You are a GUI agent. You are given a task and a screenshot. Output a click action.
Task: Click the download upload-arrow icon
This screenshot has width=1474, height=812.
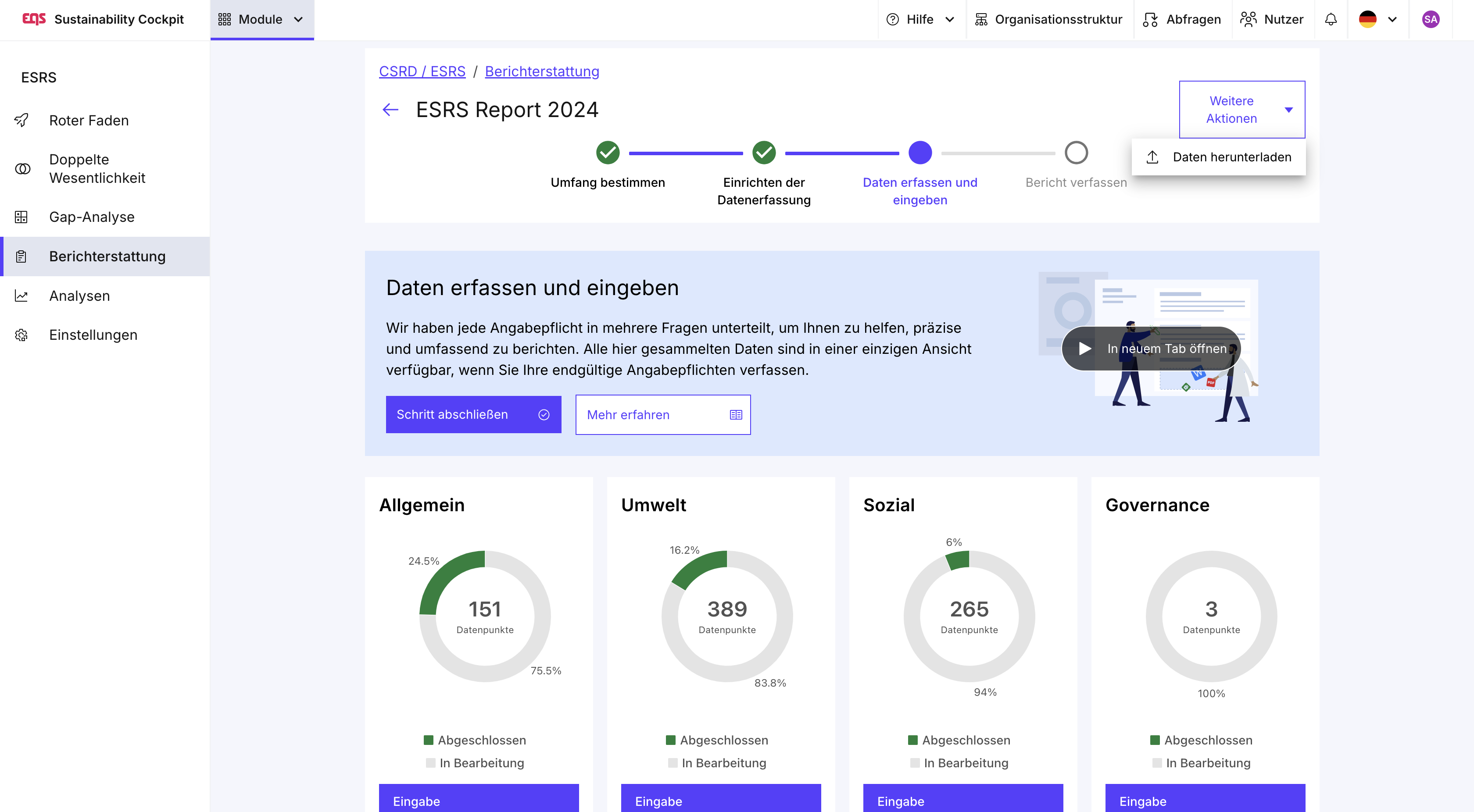click(1152, 157)
